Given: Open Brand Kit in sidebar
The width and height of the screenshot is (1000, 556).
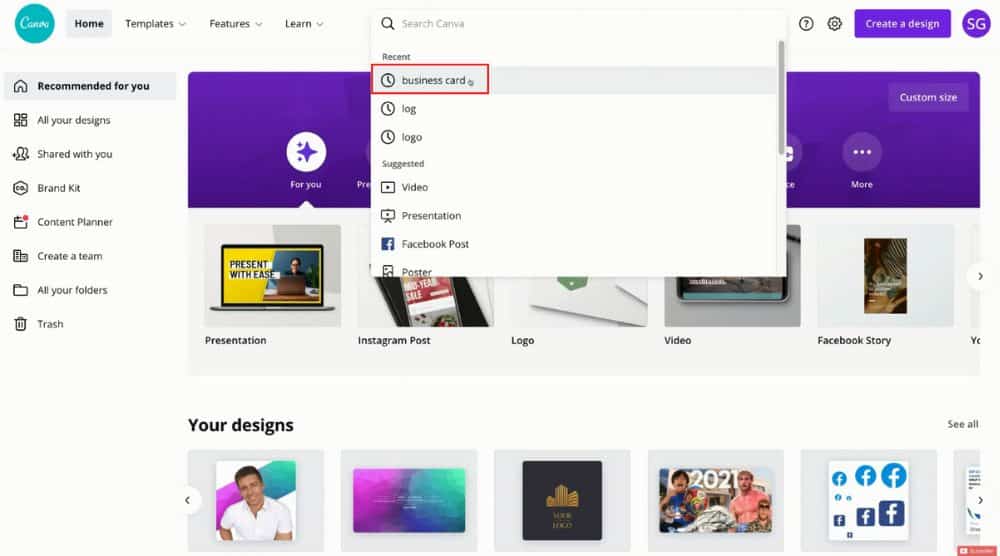Looking at the screenshot, I should (90, 188).
